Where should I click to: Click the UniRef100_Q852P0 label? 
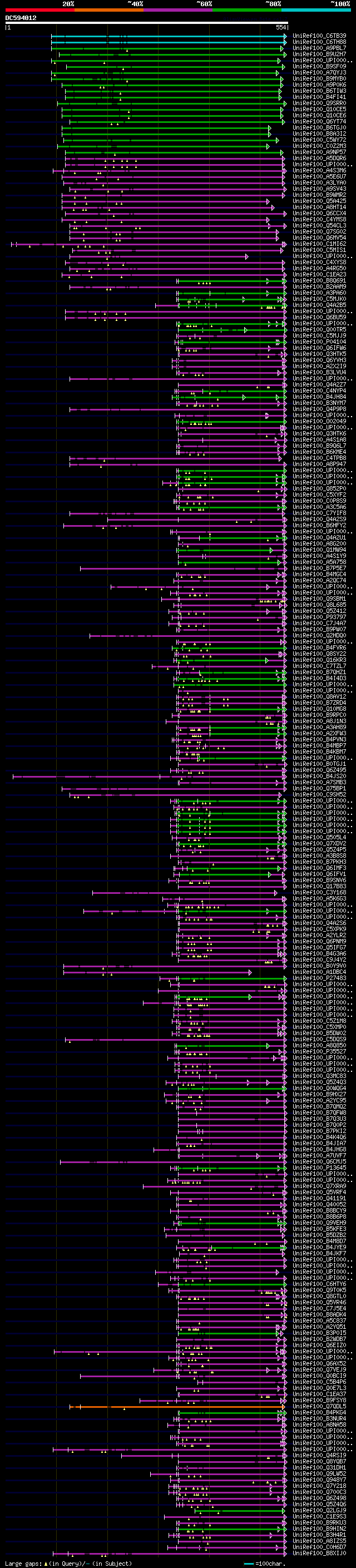(319, 489)
